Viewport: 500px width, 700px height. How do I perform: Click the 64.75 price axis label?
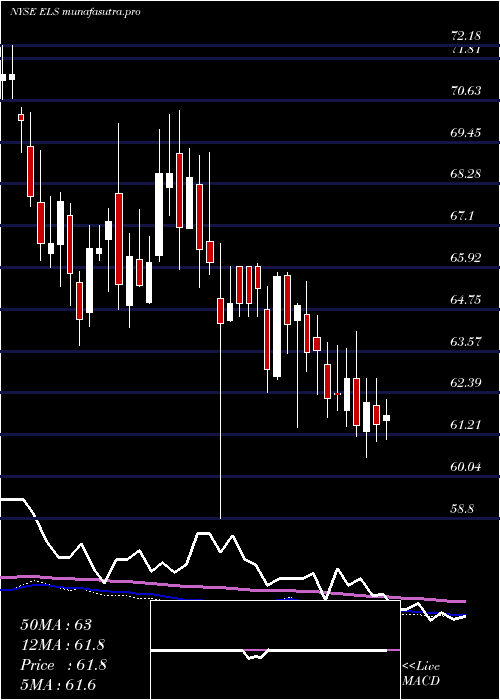tap(466, 300)
